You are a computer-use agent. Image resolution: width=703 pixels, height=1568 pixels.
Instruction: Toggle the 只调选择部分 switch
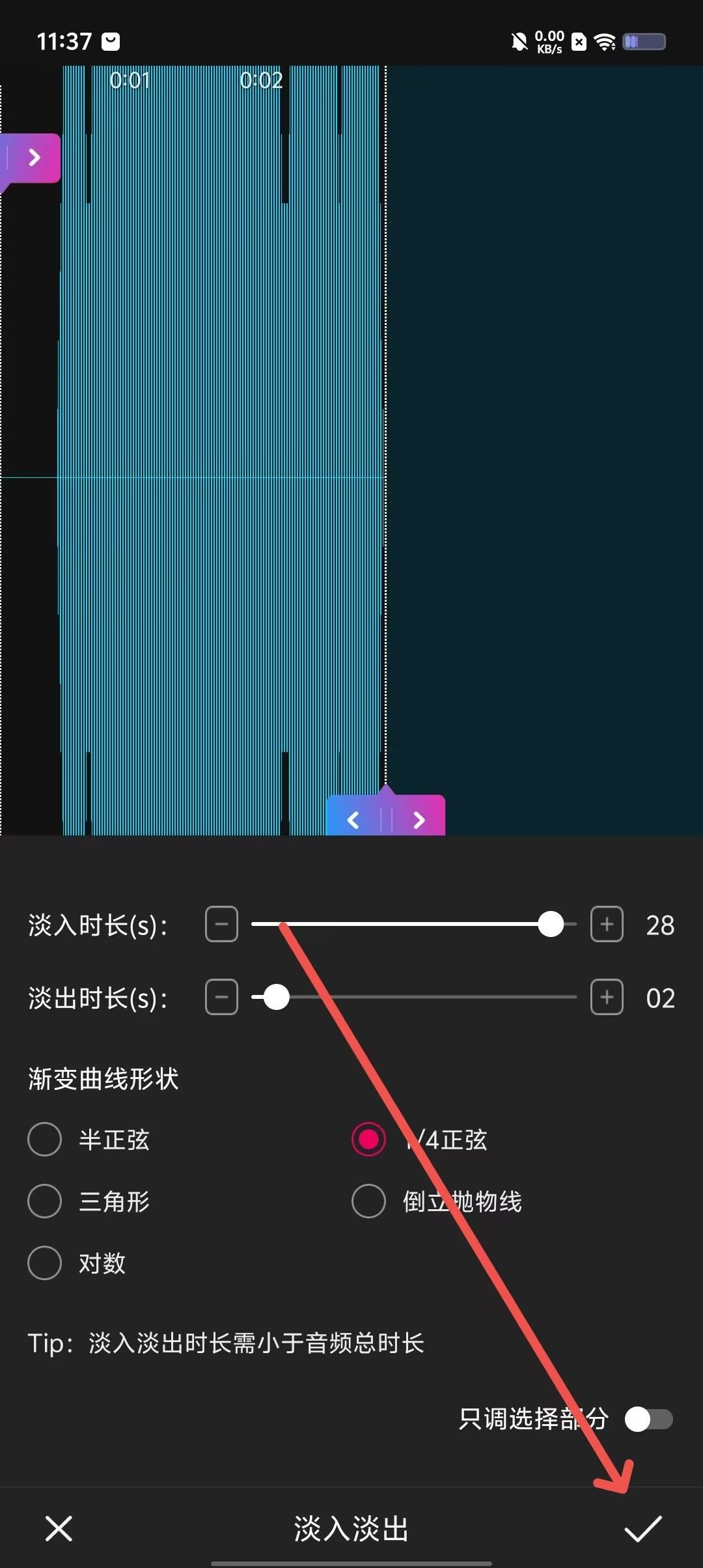point(648,1418)
